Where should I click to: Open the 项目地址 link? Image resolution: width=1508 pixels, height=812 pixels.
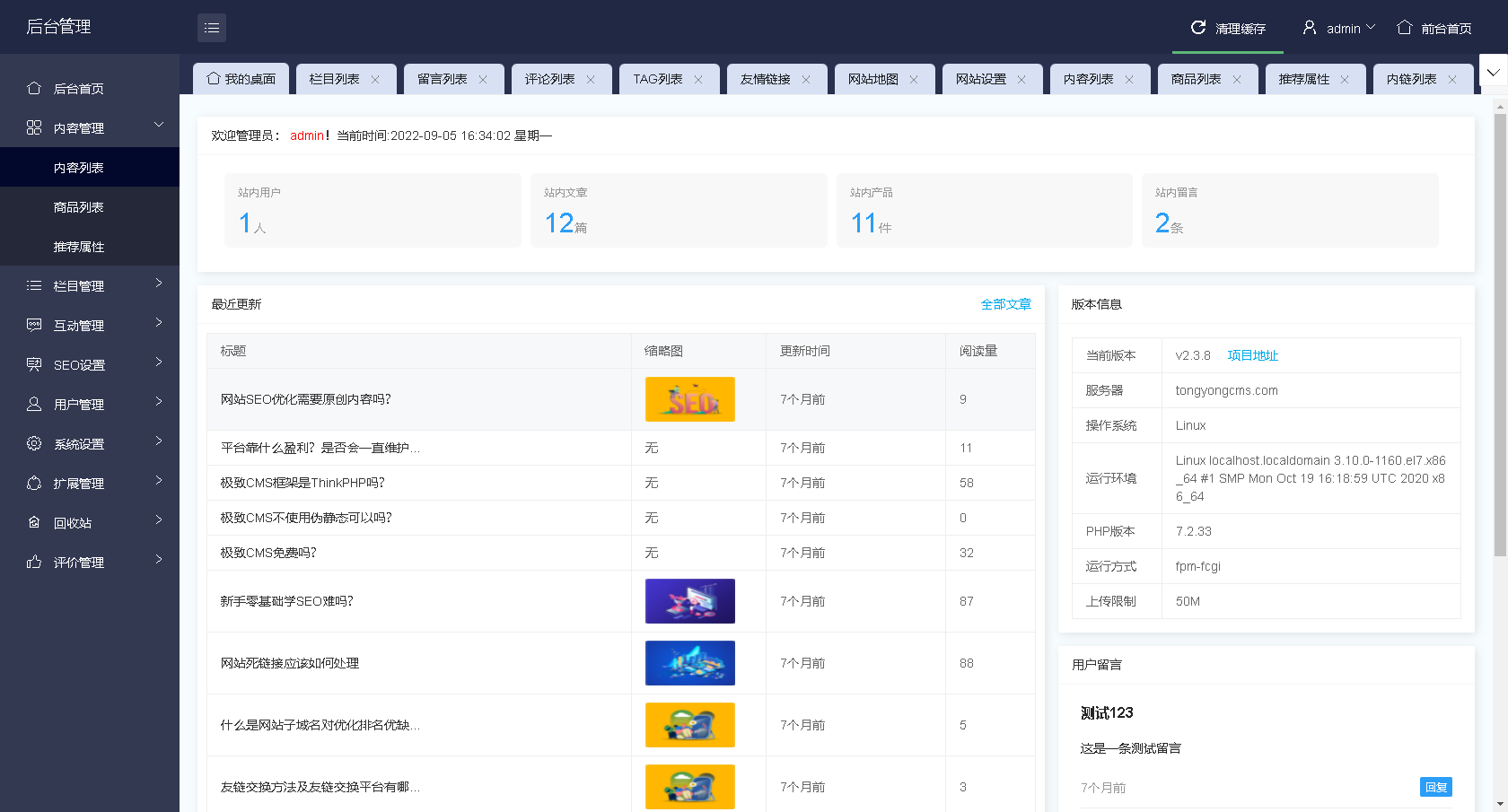pyautogui.click(x=1253, y=355)
